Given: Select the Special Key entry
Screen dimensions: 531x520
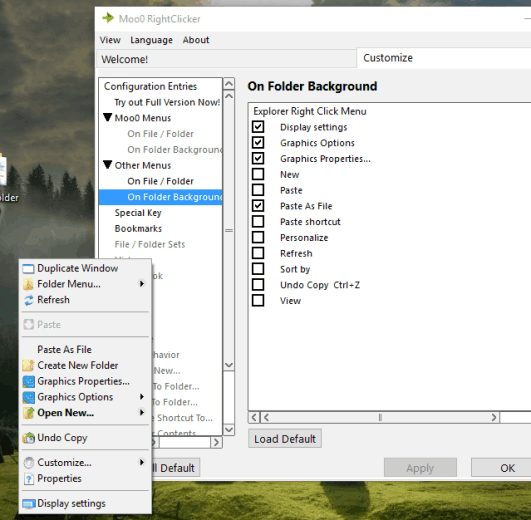Looking at the screenshot, I should pyautogui.click(x=138, y=213).
